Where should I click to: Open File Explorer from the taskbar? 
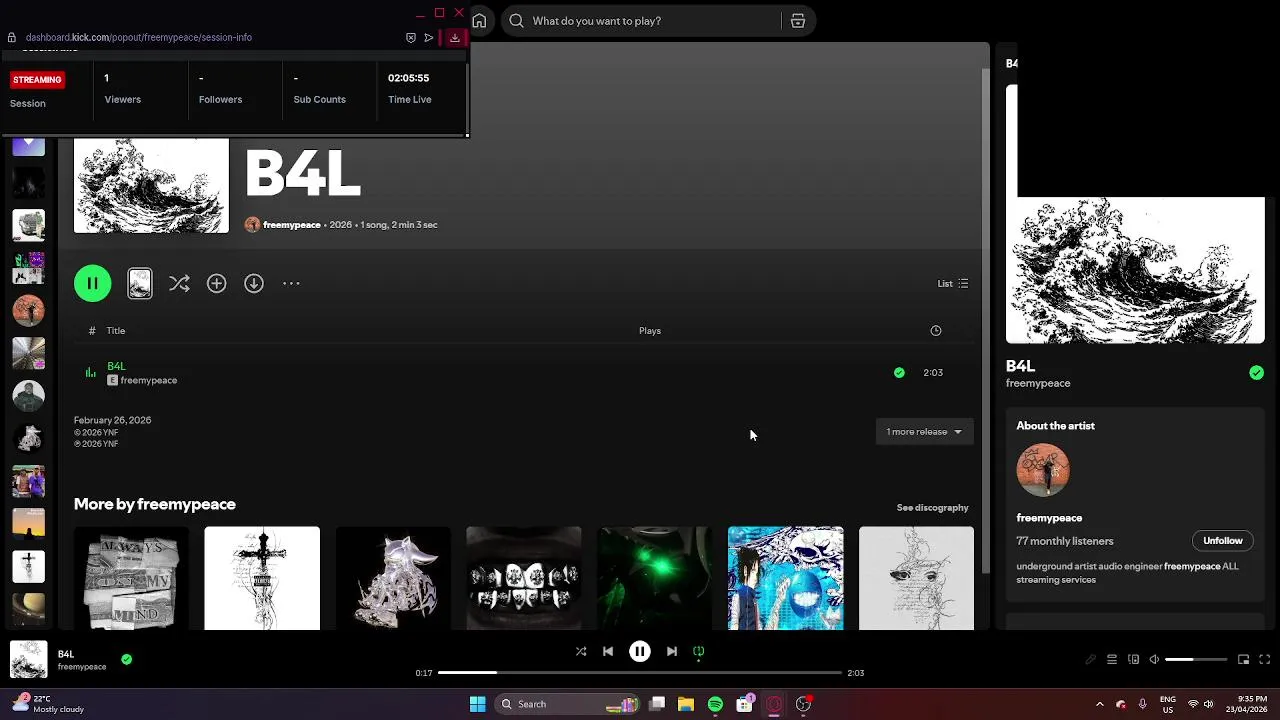[x=686, y=705]
